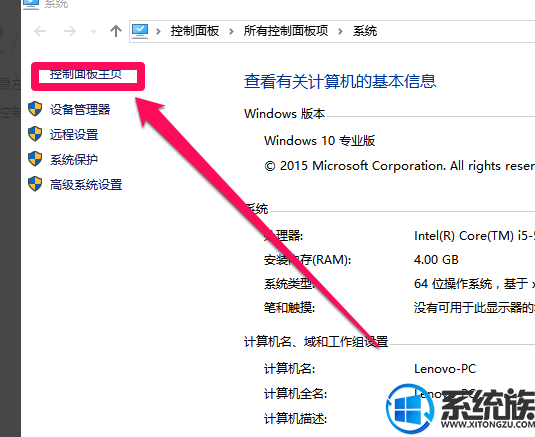Click shield icon beside 系统保护
Screen dimensions: 535x437
[x=35, y=159]
